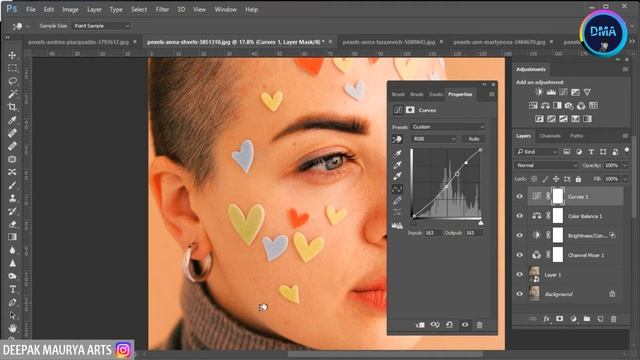Image resolution: width=640 pixels, height=360 pixels.
Task: Select the Horizontal Type tool
Action: tap(12, 289)
